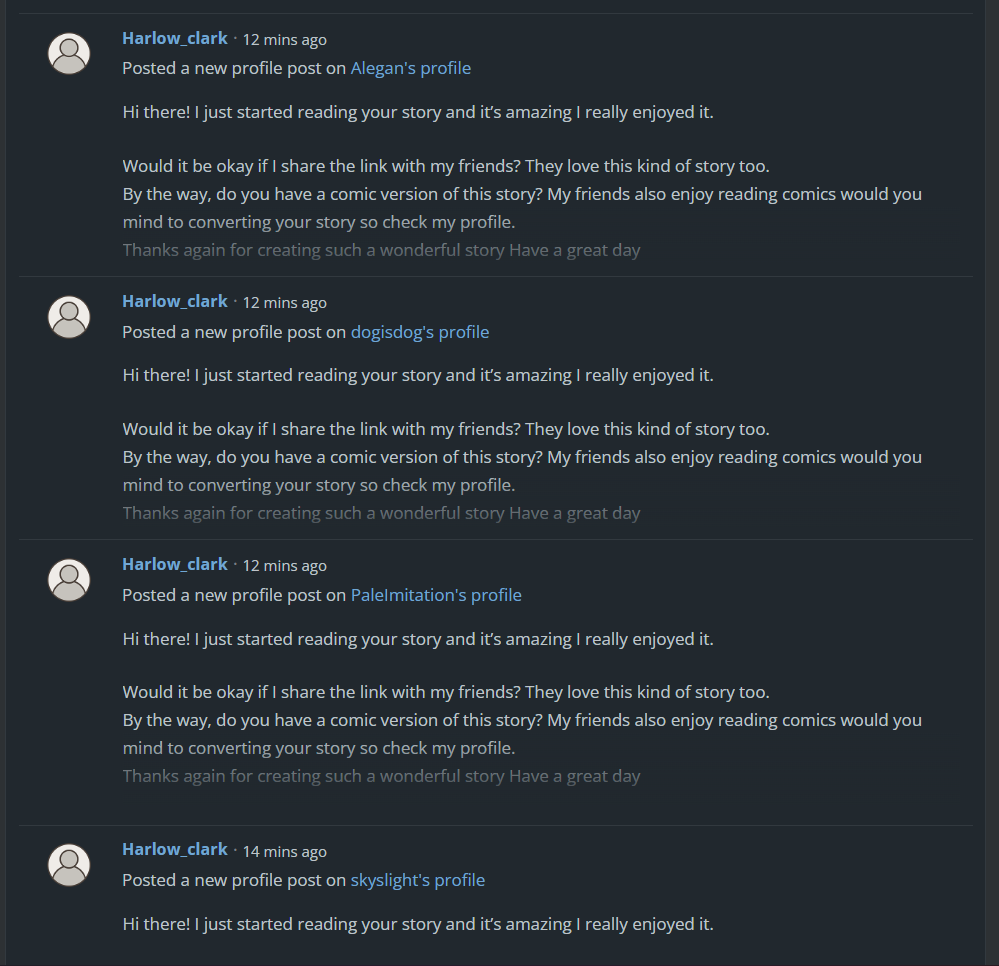Click the '14 mins ago' timestamp
This screenshot has width=999, height=966.
click(x=284, y=851)
